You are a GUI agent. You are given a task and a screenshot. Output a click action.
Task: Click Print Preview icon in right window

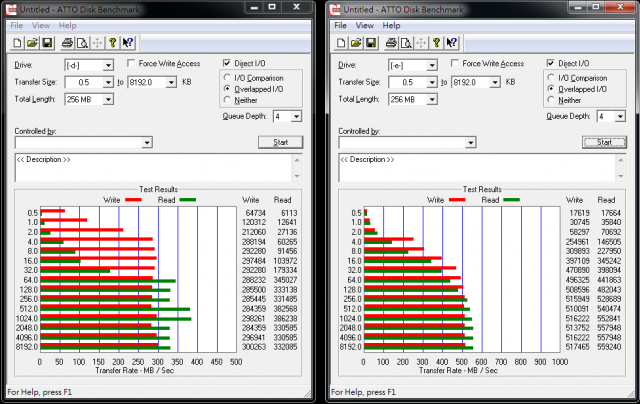(406, 43)
